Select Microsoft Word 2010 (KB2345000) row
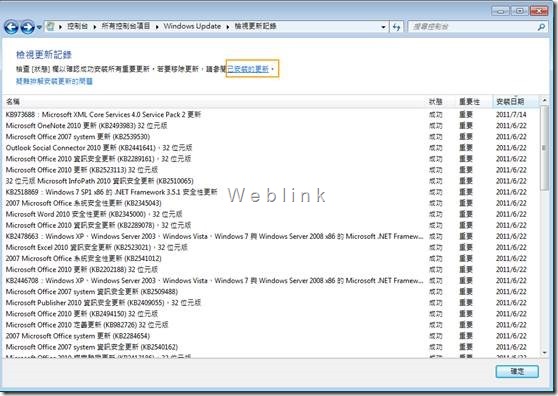 (x=270, y=214)
